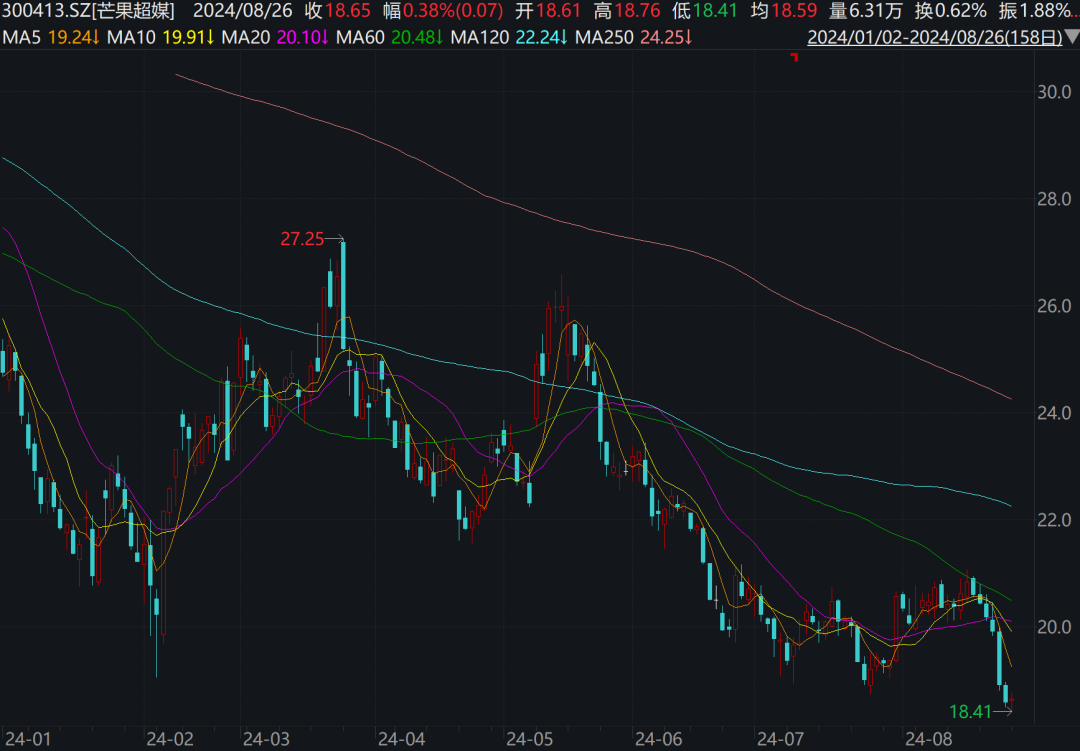Click the 24-07 time axis label

pyautogui.click(x=780, y=739)
